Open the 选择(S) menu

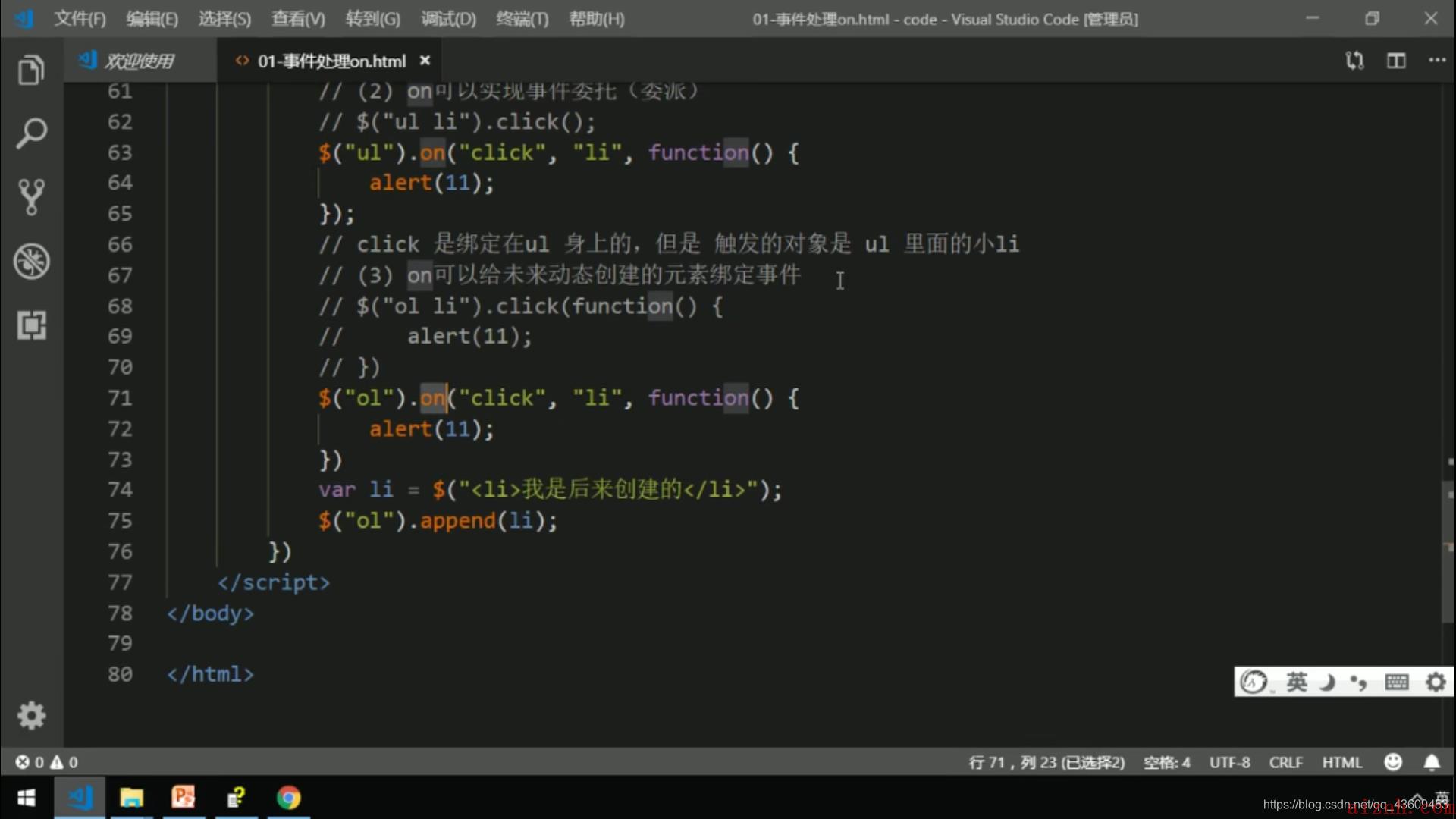[x=224, y=19]
